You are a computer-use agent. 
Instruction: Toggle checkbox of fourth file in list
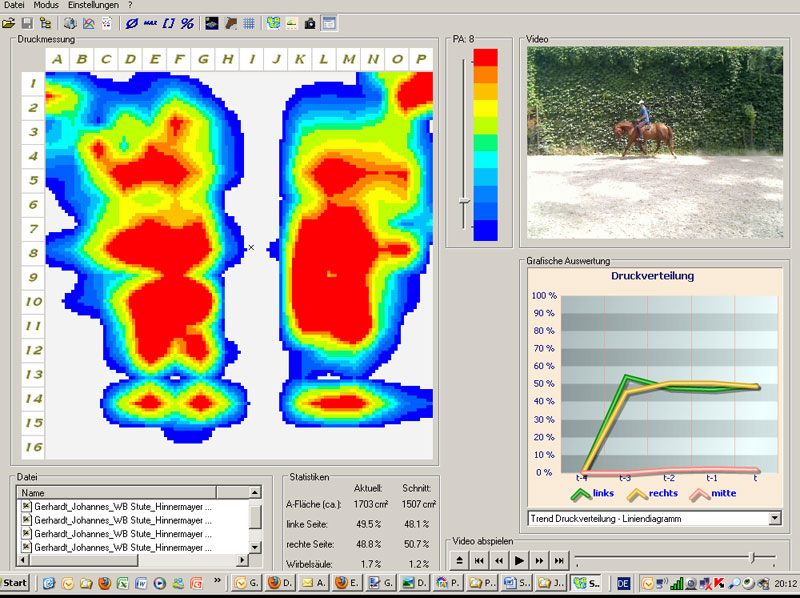coord(26,547)
